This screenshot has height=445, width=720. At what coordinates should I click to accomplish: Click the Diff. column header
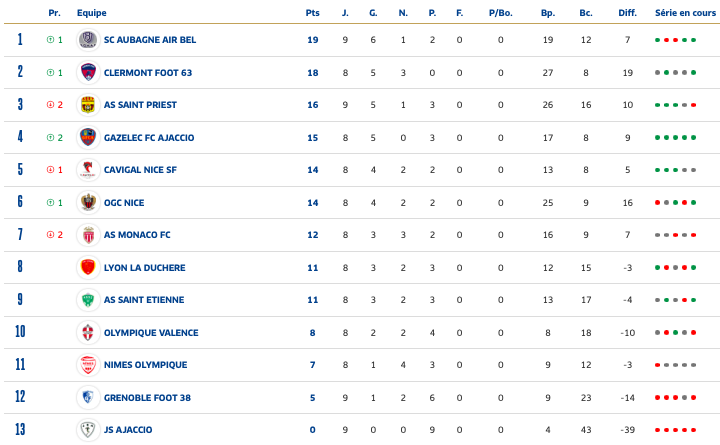pos(627,13)
